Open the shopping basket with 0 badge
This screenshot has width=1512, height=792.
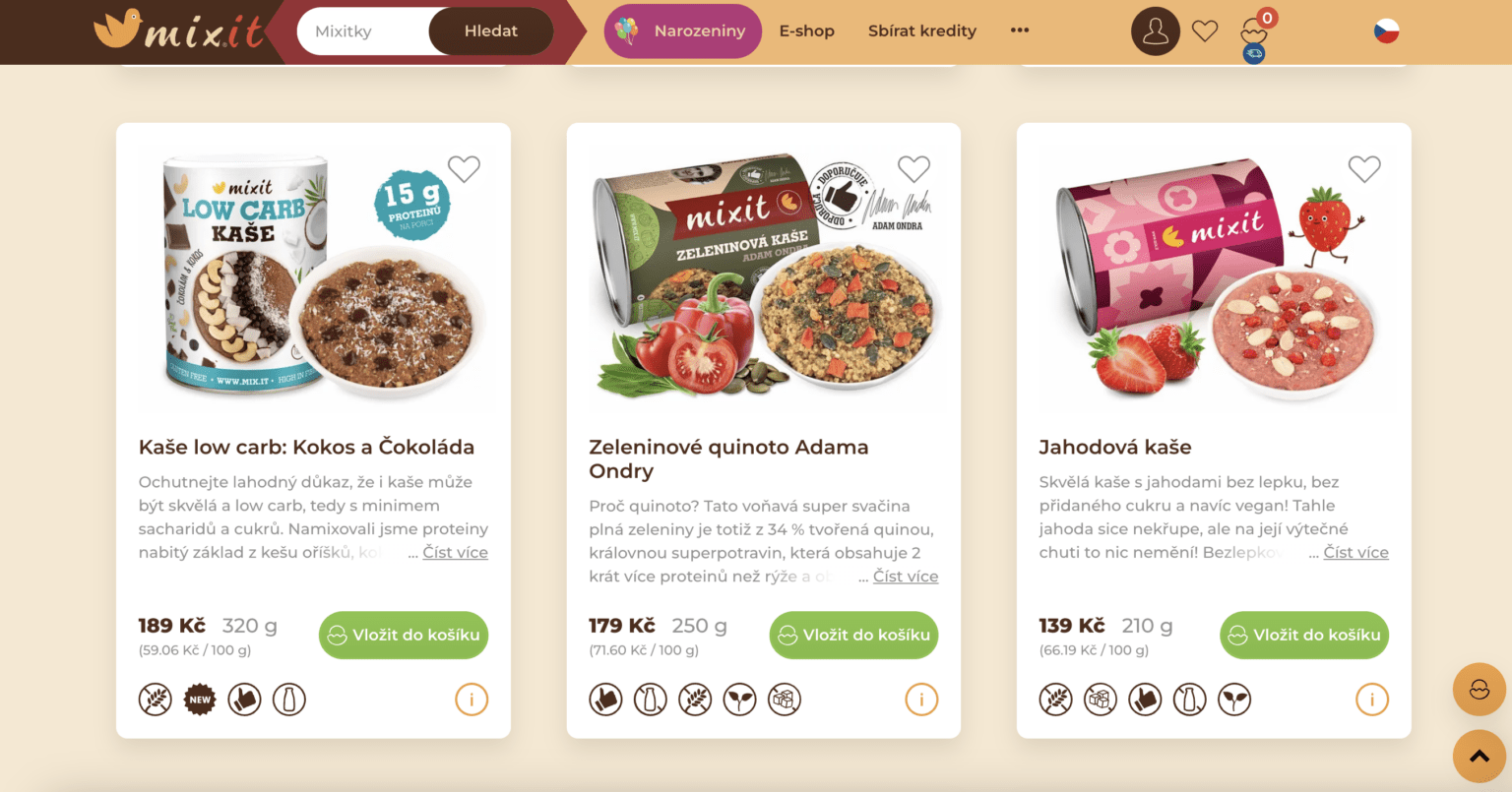(1255, 34)
